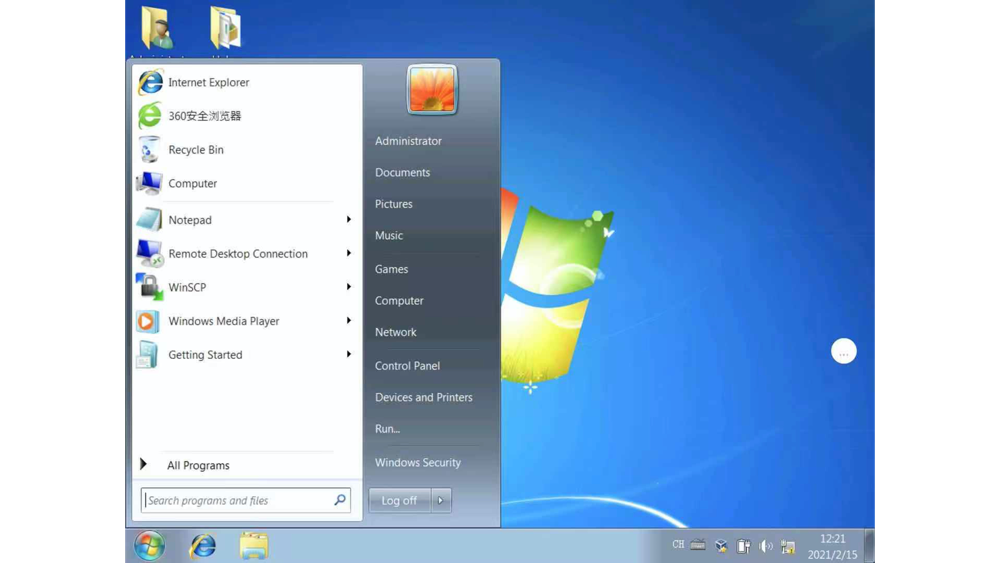Launch the Remote Desktop Connection icon
Viewport: 1000px width, 563px height.
(x=150, y=254)
